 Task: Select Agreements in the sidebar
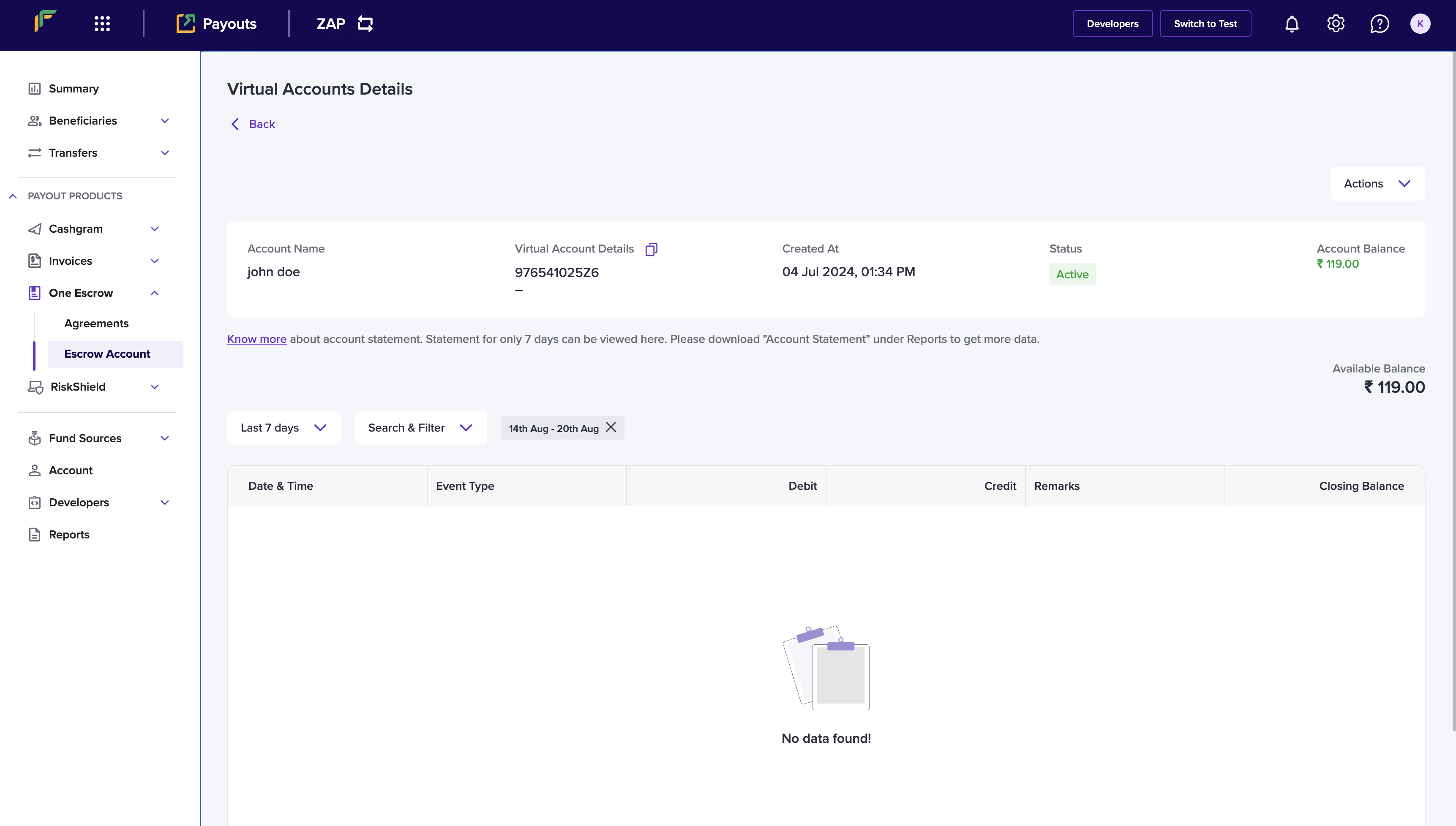(x=96, y=323)
